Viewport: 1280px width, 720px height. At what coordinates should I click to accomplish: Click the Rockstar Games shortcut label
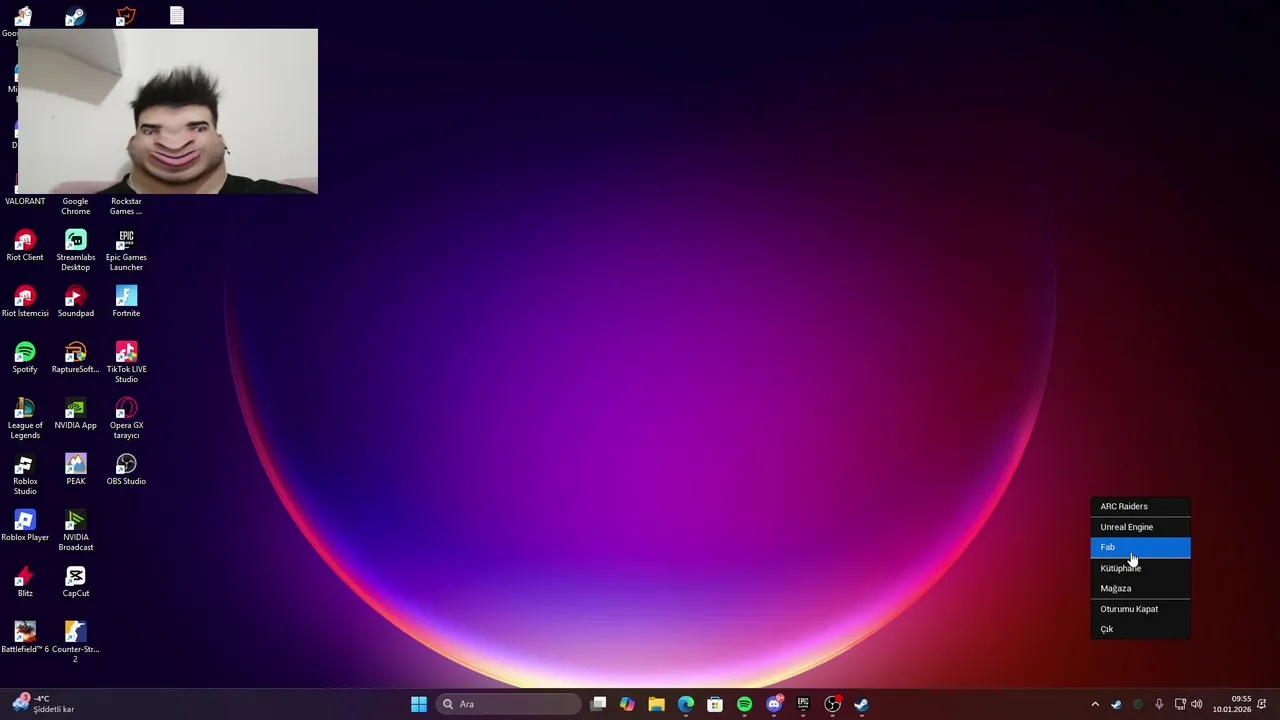pyautogui.click(x=126, y=206)
